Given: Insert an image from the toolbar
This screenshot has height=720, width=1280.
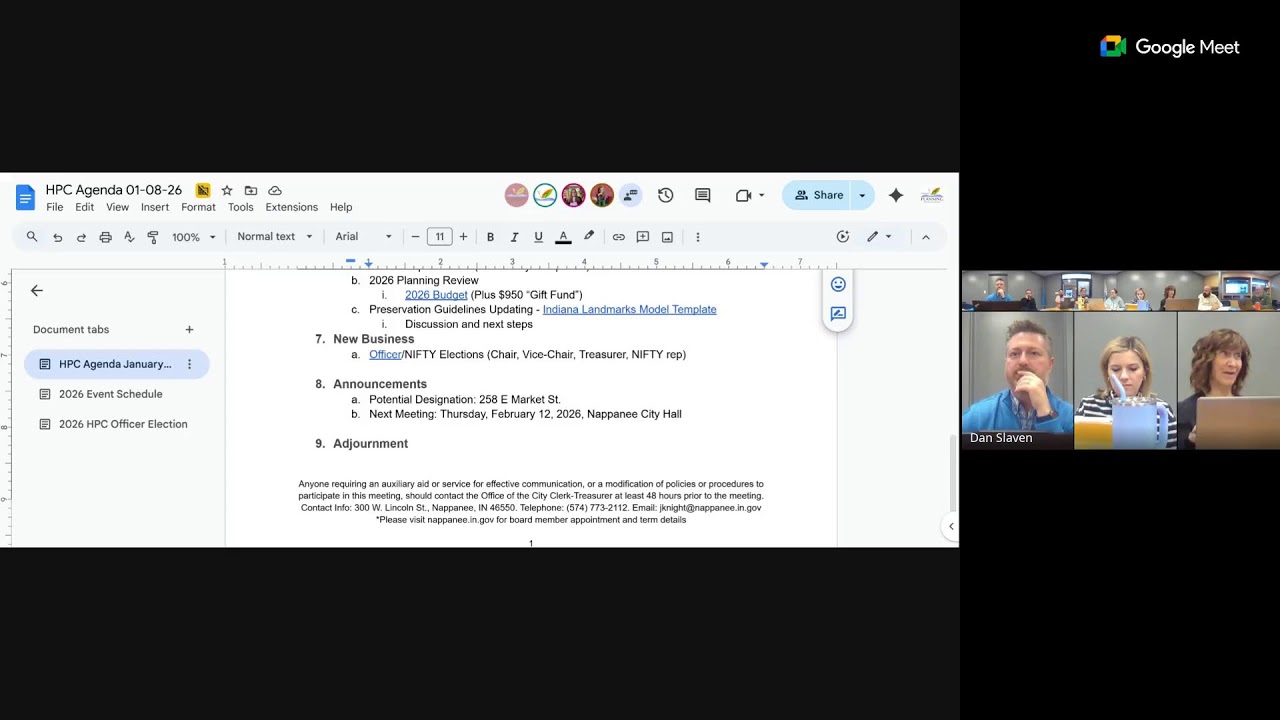Looking at the screenshot, I should point(667,237).
